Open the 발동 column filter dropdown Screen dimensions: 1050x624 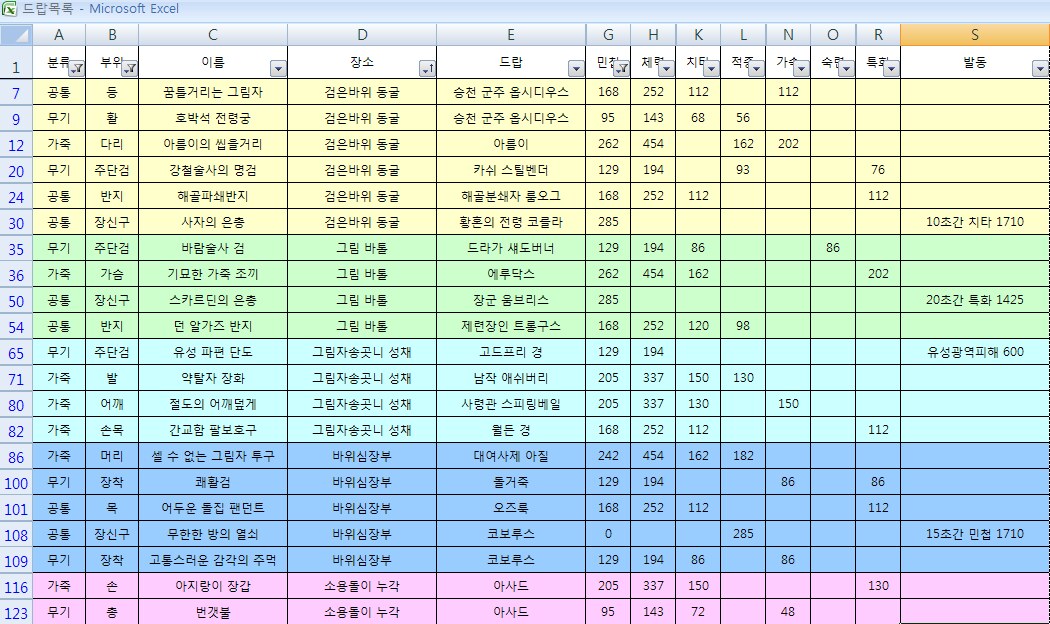point(1038,69)
